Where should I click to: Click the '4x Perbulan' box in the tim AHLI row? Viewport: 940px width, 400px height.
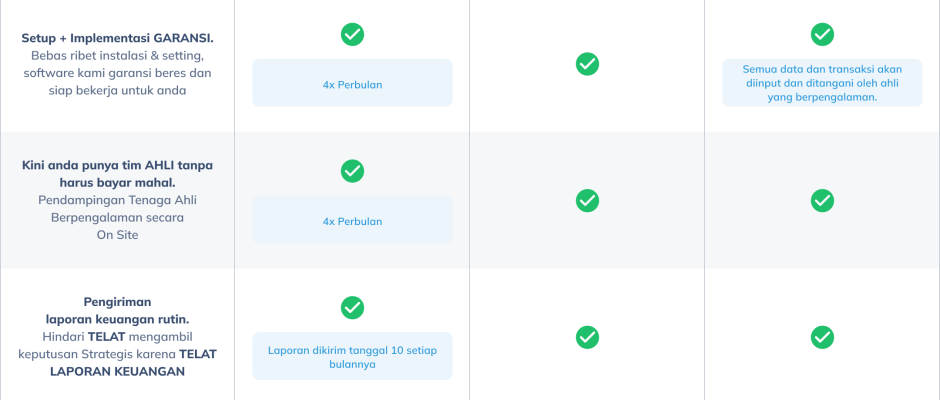352,220
